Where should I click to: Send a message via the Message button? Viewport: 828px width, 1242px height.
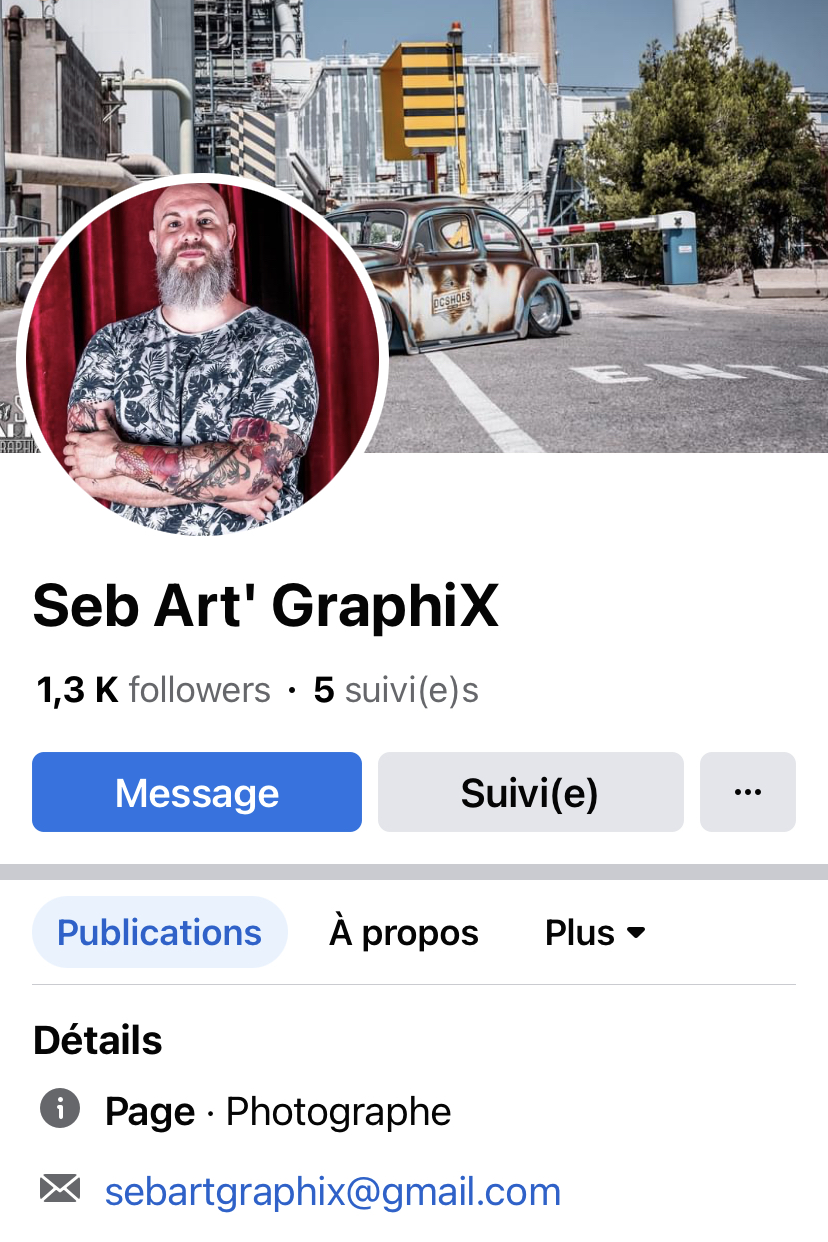(197, 792)
